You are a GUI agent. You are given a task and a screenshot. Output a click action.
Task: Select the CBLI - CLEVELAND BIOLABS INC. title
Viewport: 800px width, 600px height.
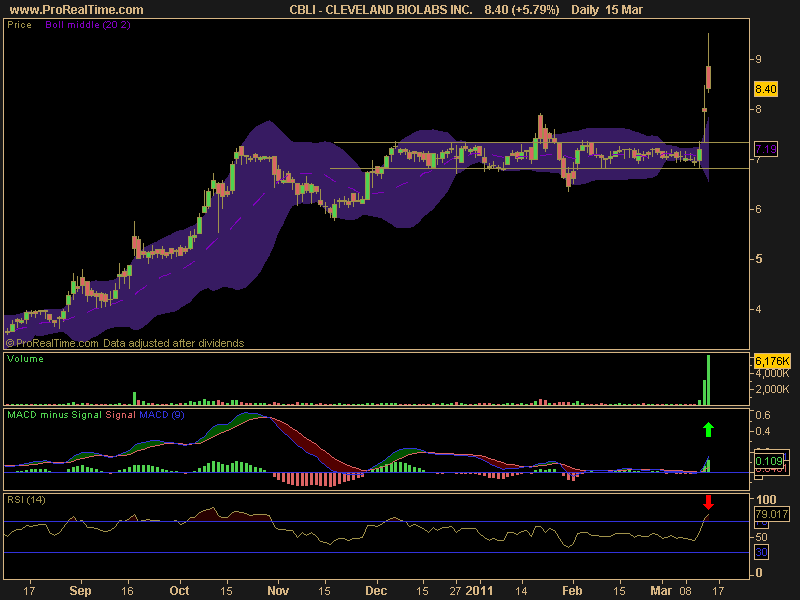381,10
